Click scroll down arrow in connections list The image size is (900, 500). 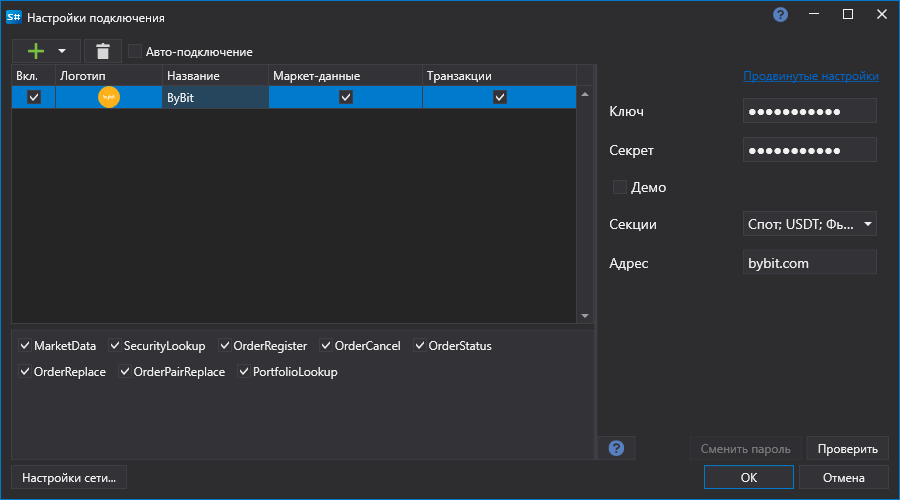pos(585,316)
